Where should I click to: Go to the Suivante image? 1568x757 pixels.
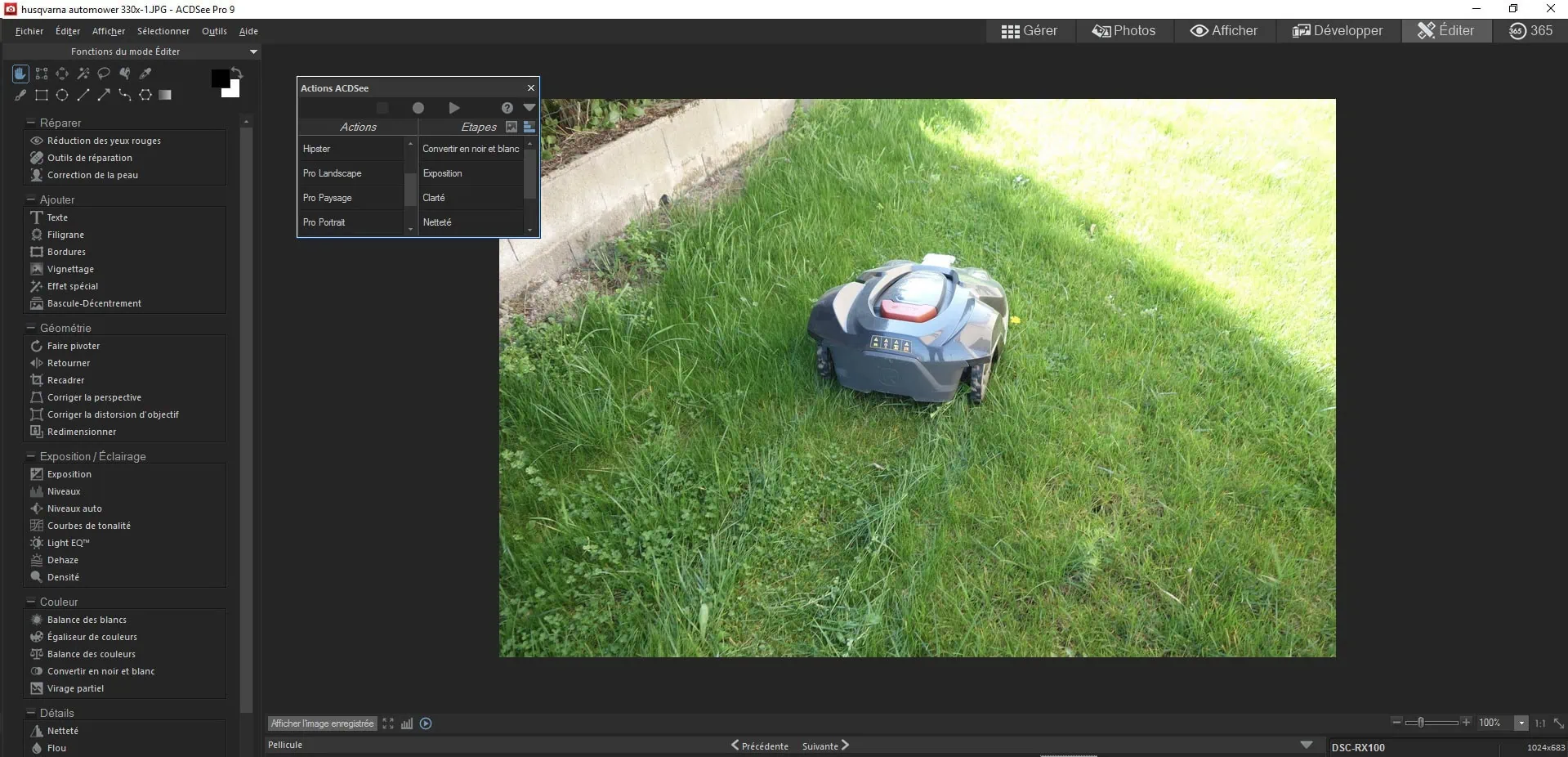[x=825, y=746]
